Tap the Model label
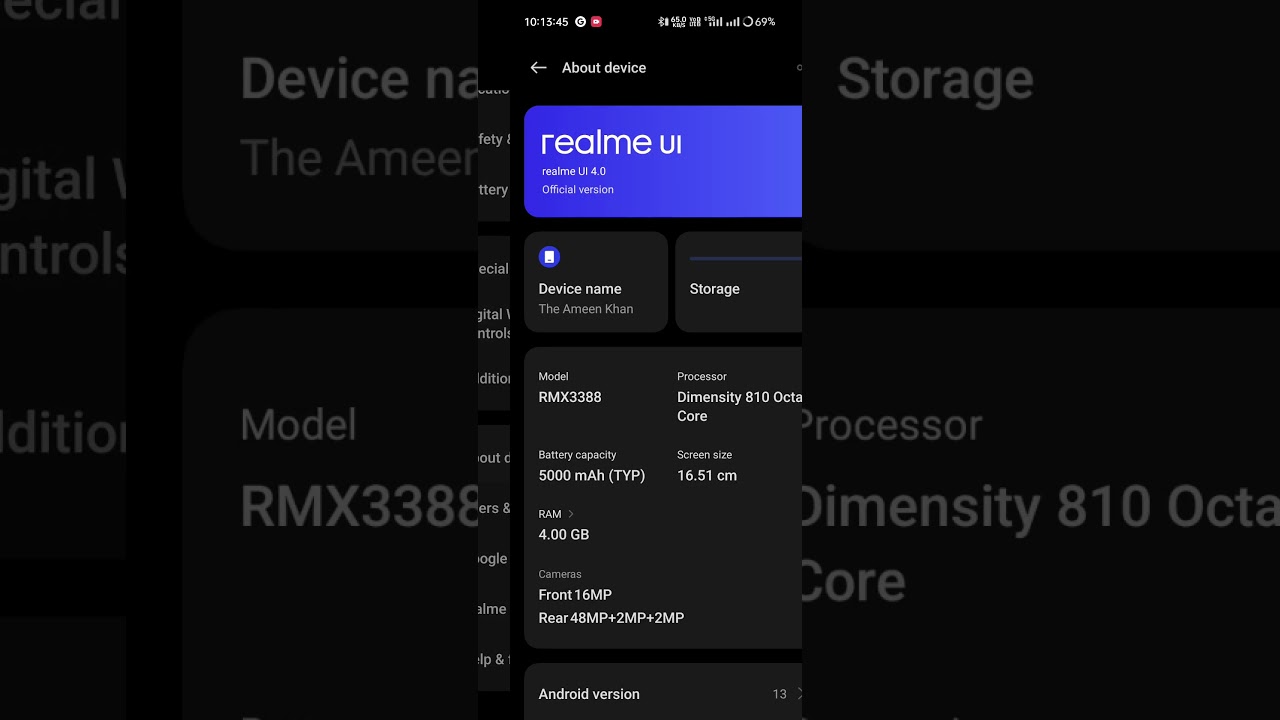The image size is (1280, 720). click(x=553, y=376)
